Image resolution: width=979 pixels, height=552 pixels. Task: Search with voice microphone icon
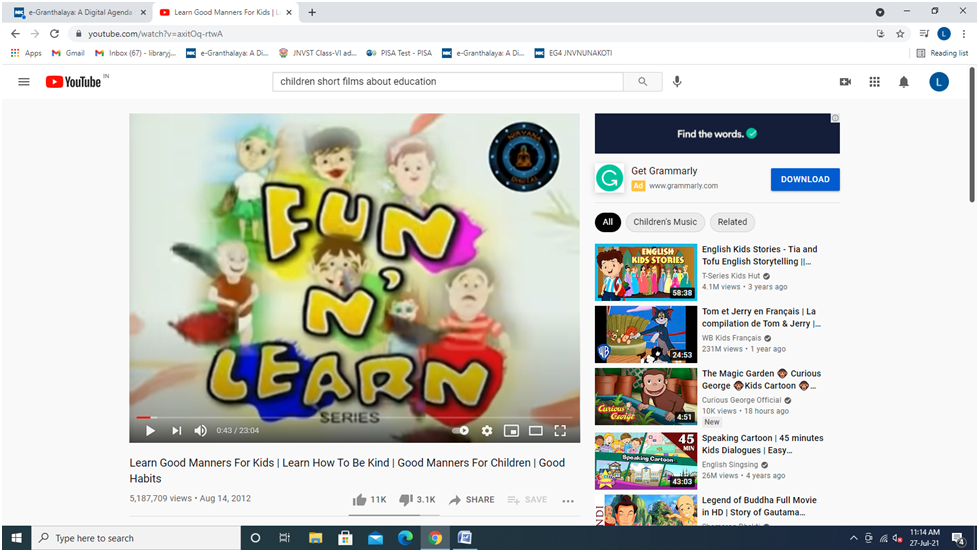(x=677, y=82)
